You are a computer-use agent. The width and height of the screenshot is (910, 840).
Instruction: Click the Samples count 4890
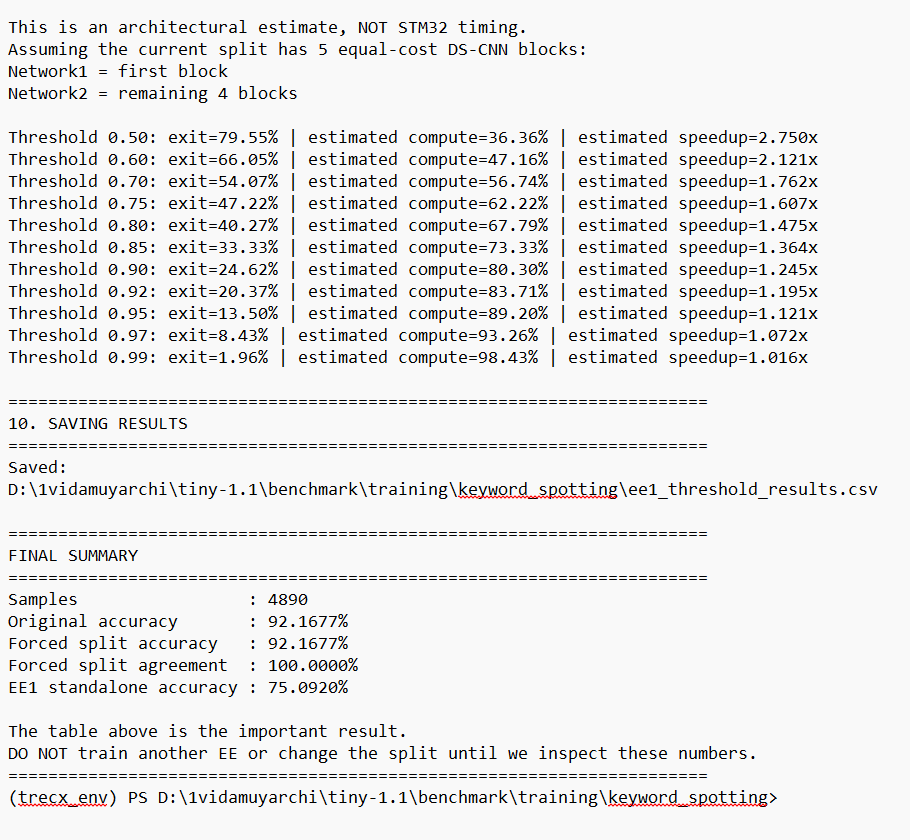click(x=288, y=600)
